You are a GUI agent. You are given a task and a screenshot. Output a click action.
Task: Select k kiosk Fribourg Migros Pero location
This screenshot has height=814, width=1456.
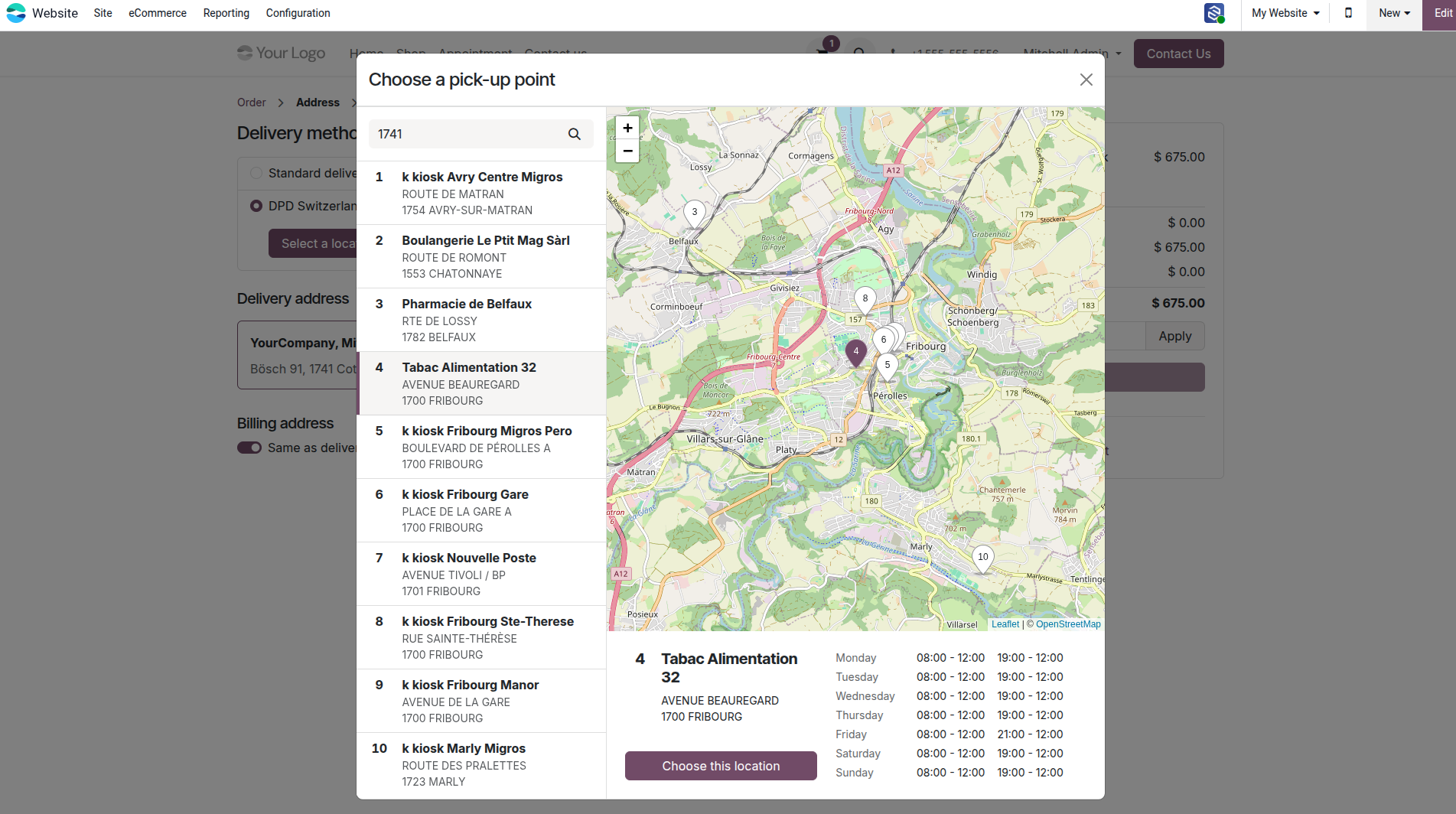click(481, 447)
